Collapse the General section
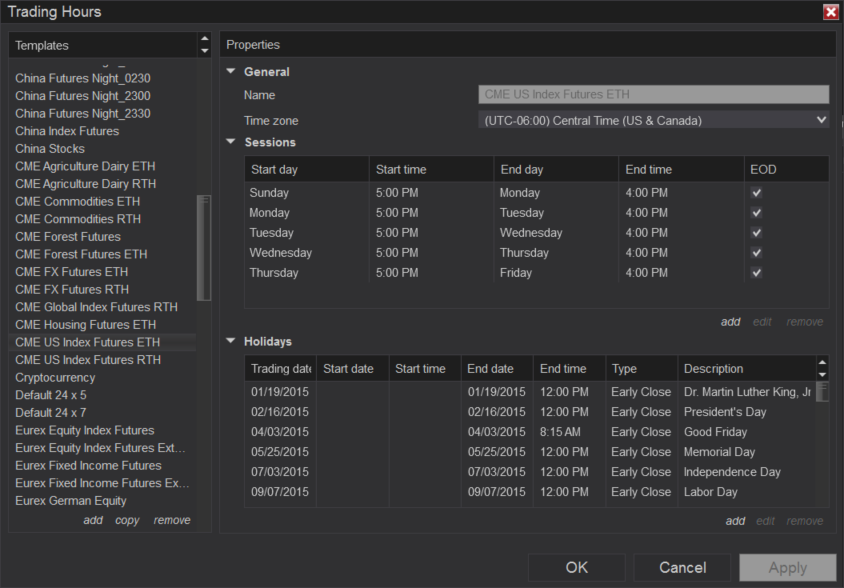844x588 pixels. tap(231, 71)
